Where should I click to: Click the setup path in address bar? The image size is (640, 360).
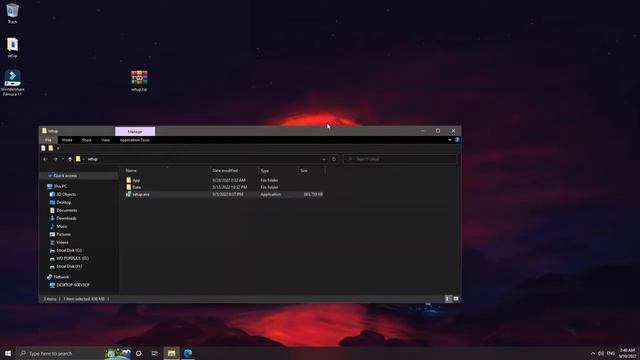(x=93, y=159)
